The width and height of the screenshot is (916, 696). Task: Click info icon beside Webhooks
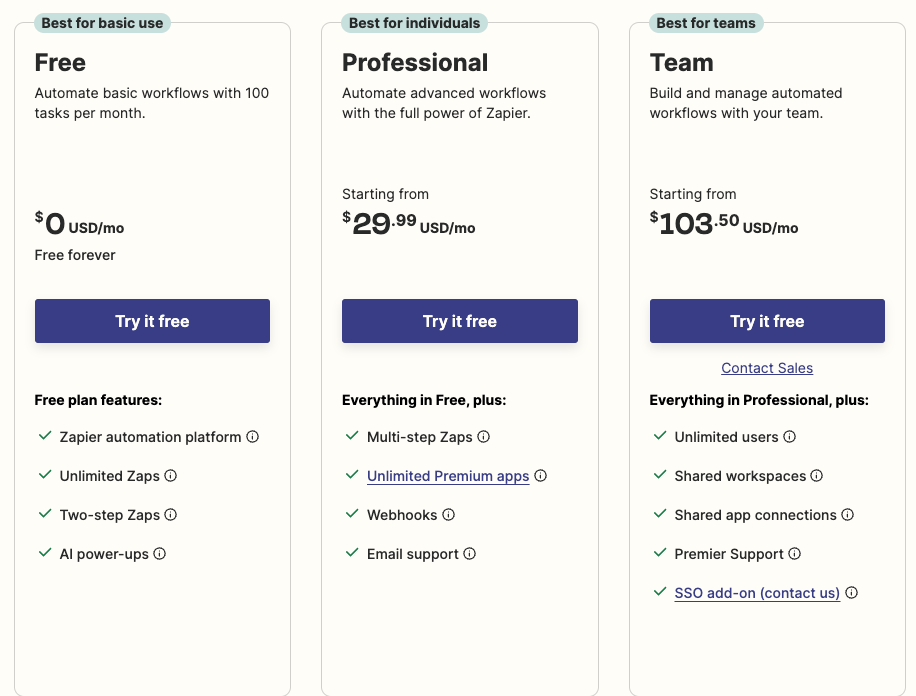click(449, 515)
